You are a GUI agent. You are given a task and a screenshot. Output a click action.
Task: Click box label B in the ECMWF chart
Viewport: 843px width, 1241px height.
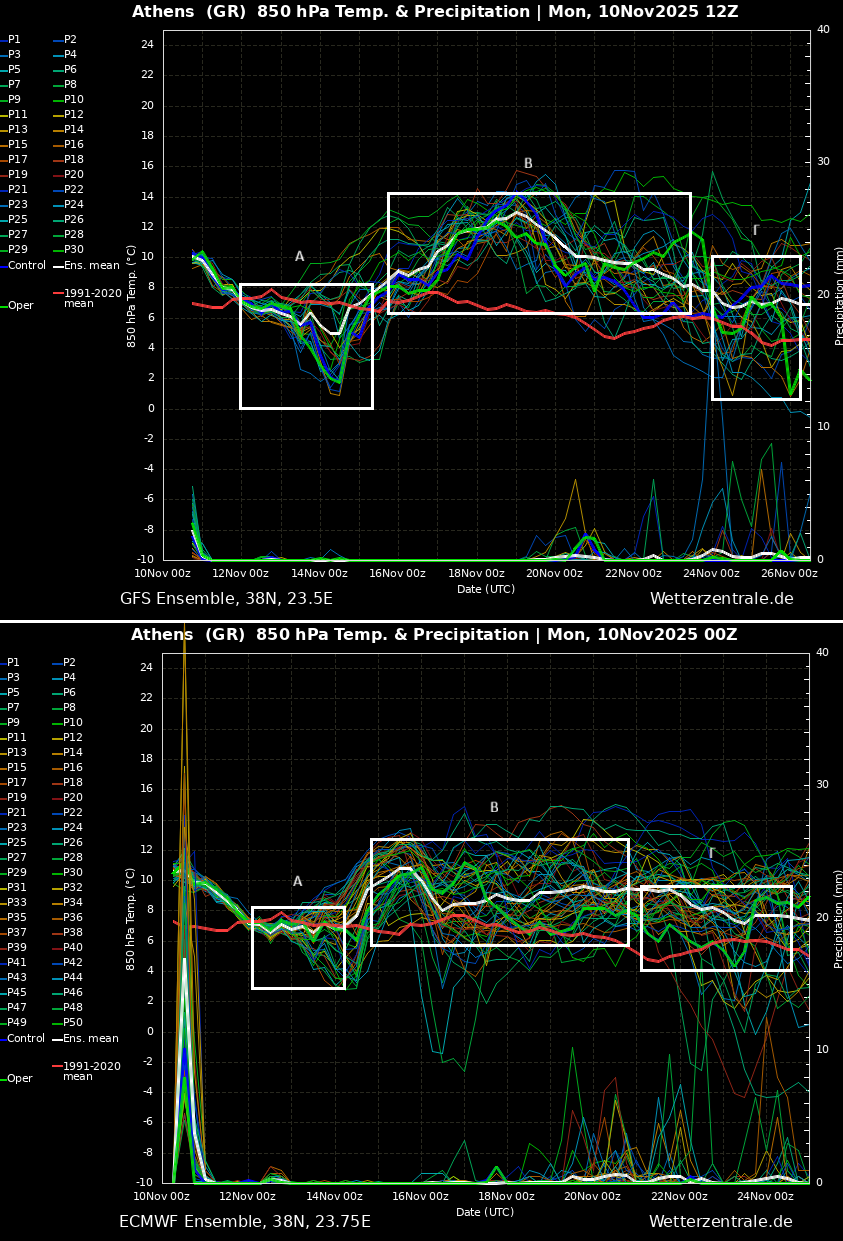494,808
